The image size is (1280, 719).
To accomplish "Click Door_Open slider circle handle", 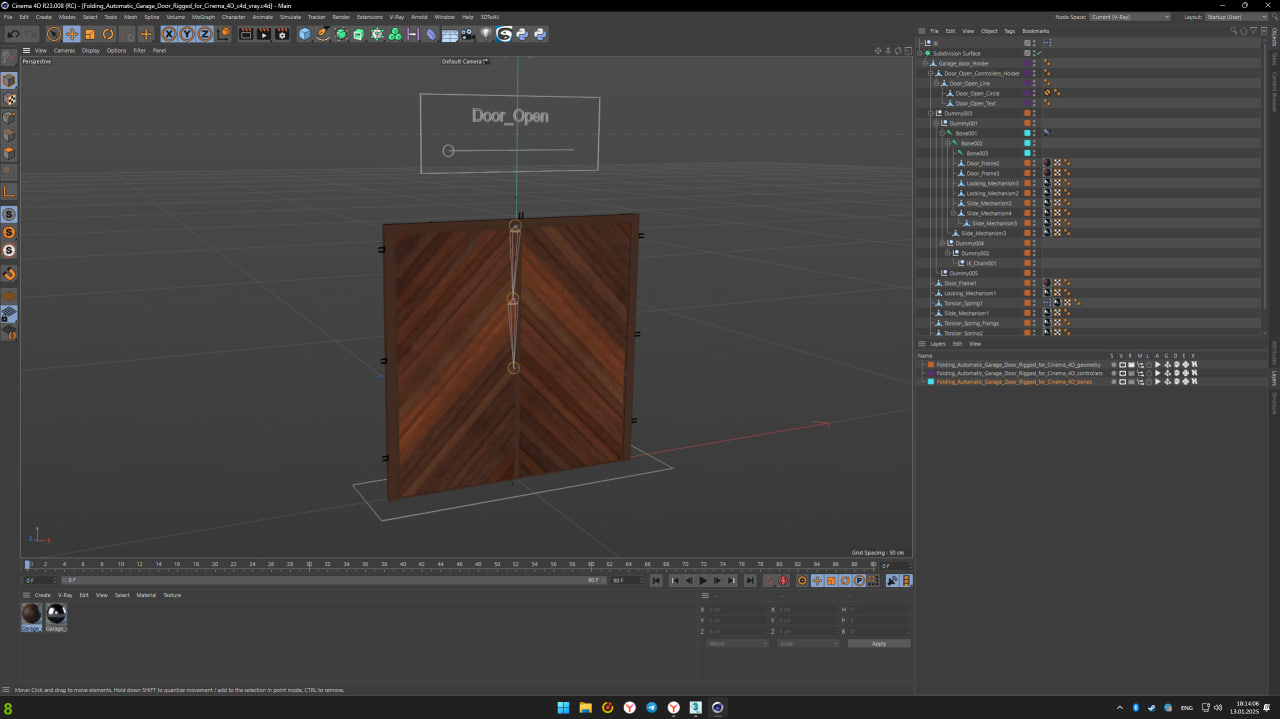I will click(x=448, y=151).
